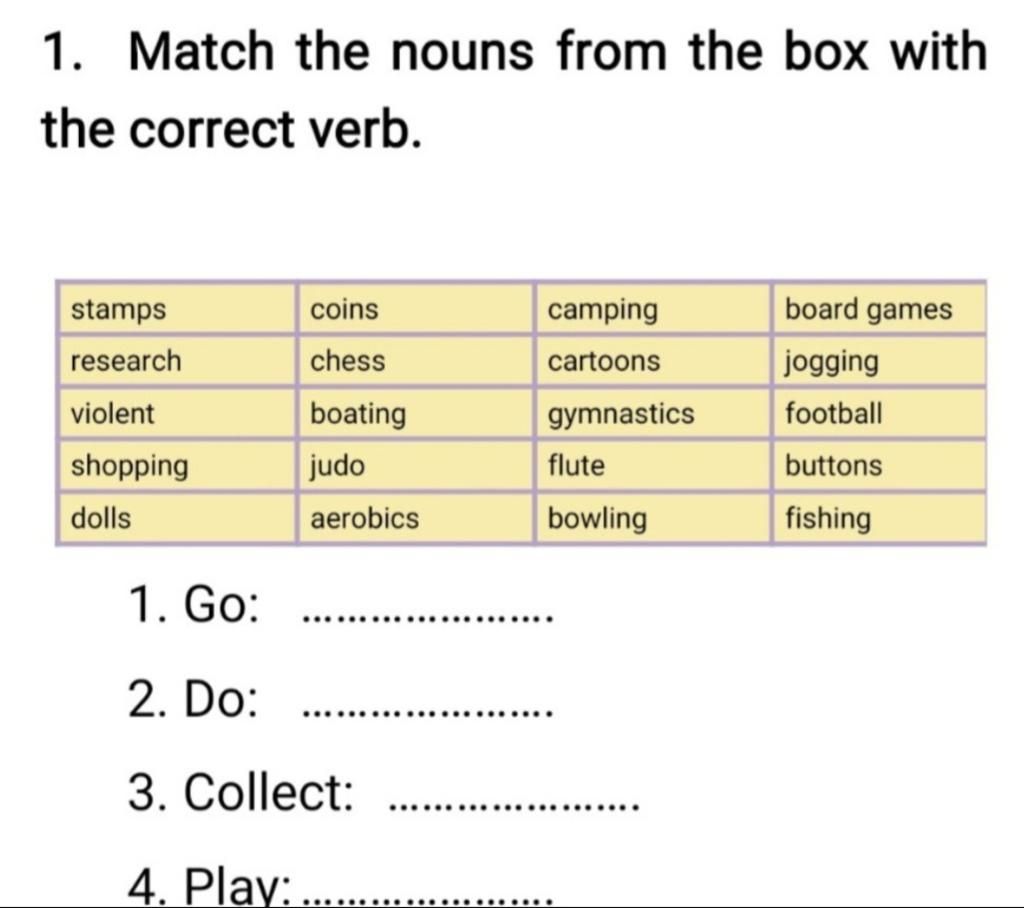Click the answer blank after 'Collect:'

514,806
